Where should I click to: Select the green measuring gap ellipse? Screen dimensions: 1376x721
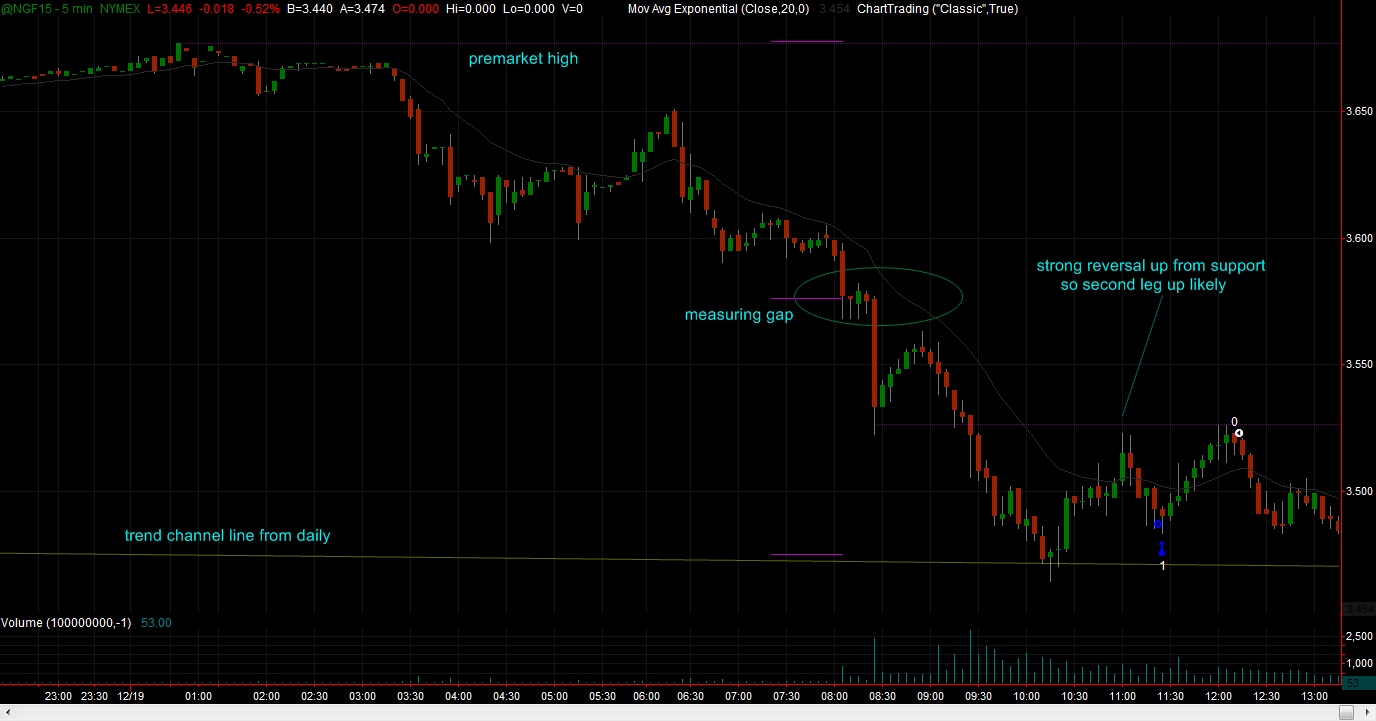click(879, 295)
